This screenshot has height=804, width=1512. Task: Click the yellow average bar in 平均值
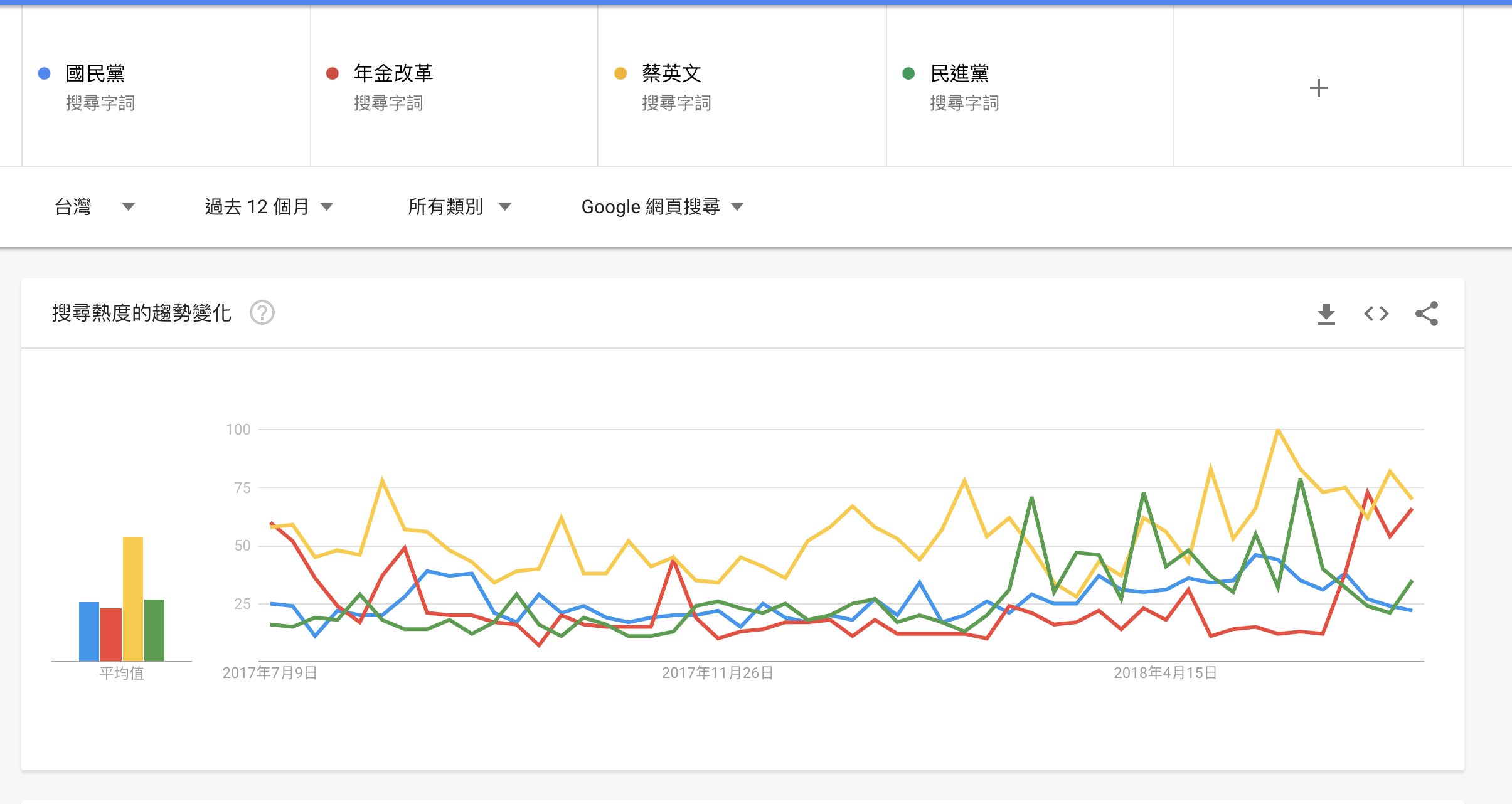[x=133, y=598]
